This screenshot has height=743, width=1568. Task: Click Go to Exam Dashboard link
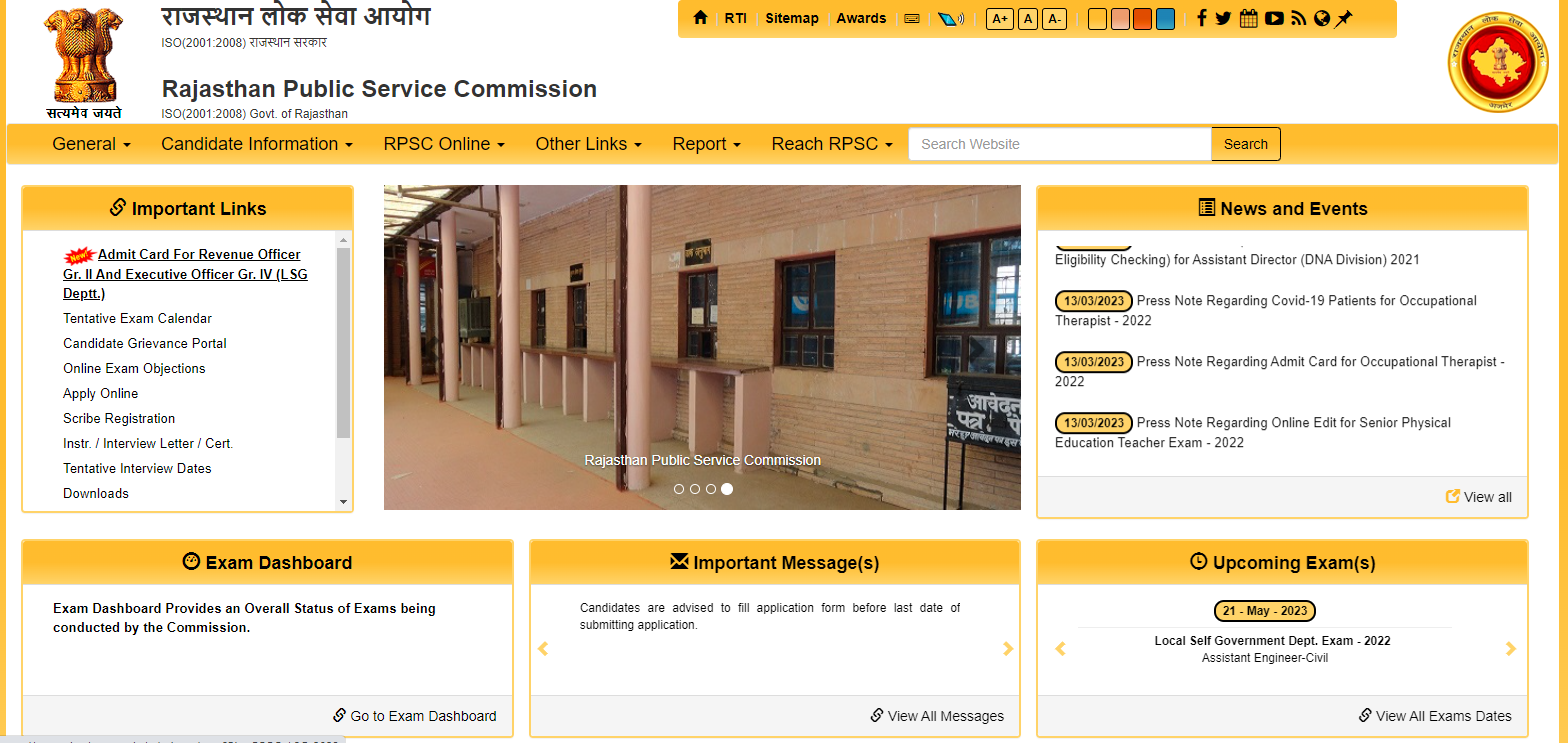tap(415, 716)
